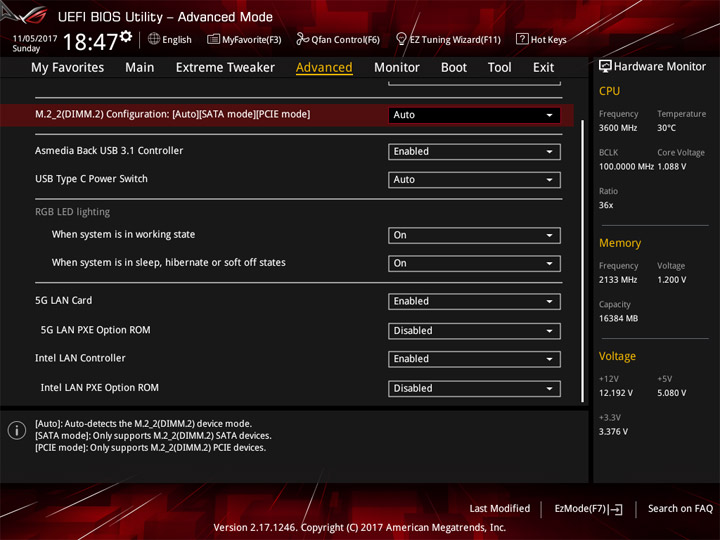Click the clock settings gear icon
Image resolution: width=720 pixels, height=540 pixels.
(x=126, y=36)
